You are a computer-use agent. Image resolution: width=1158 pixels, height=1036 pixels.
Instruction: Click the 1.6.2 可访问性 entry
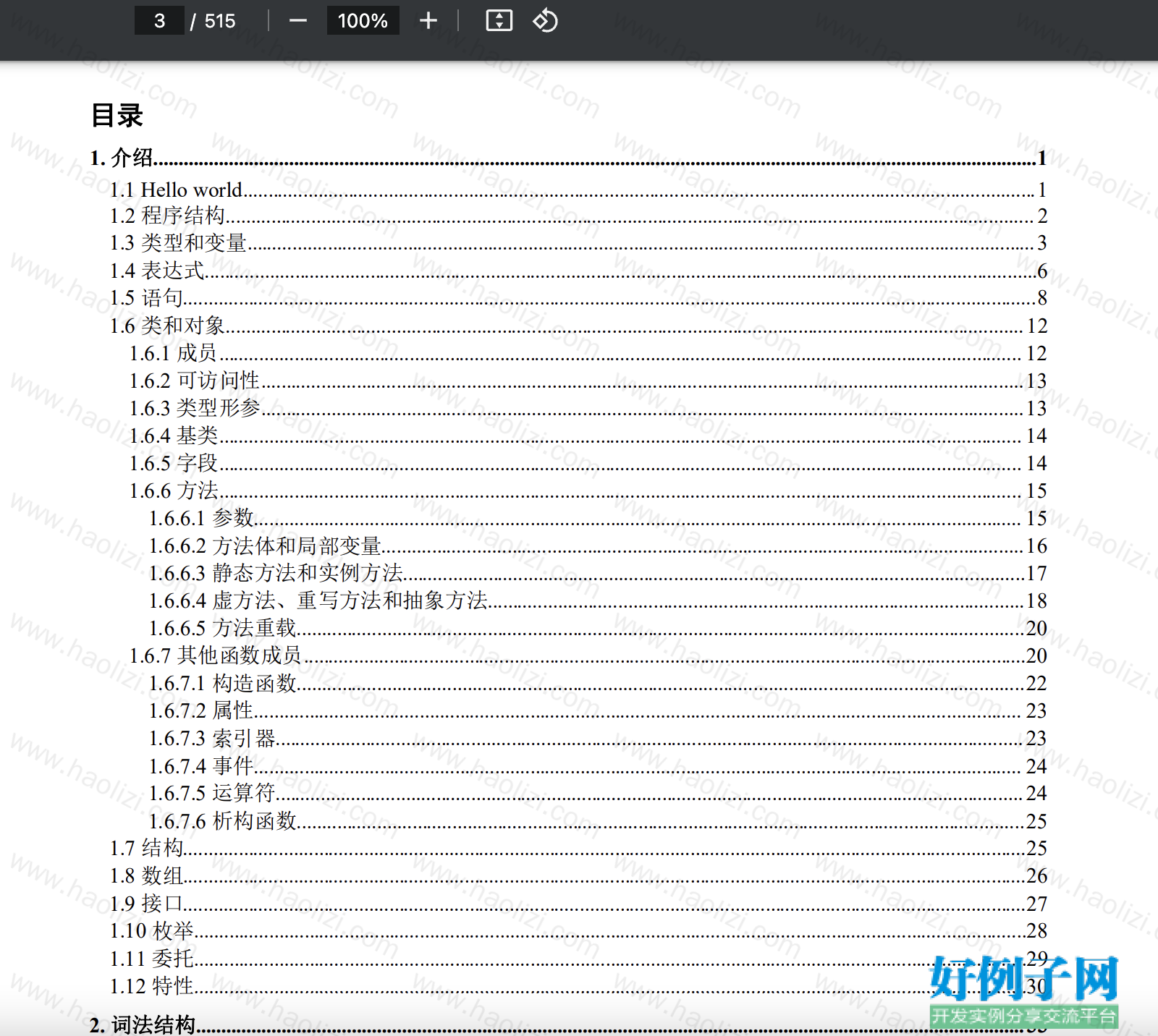(588, 381)
